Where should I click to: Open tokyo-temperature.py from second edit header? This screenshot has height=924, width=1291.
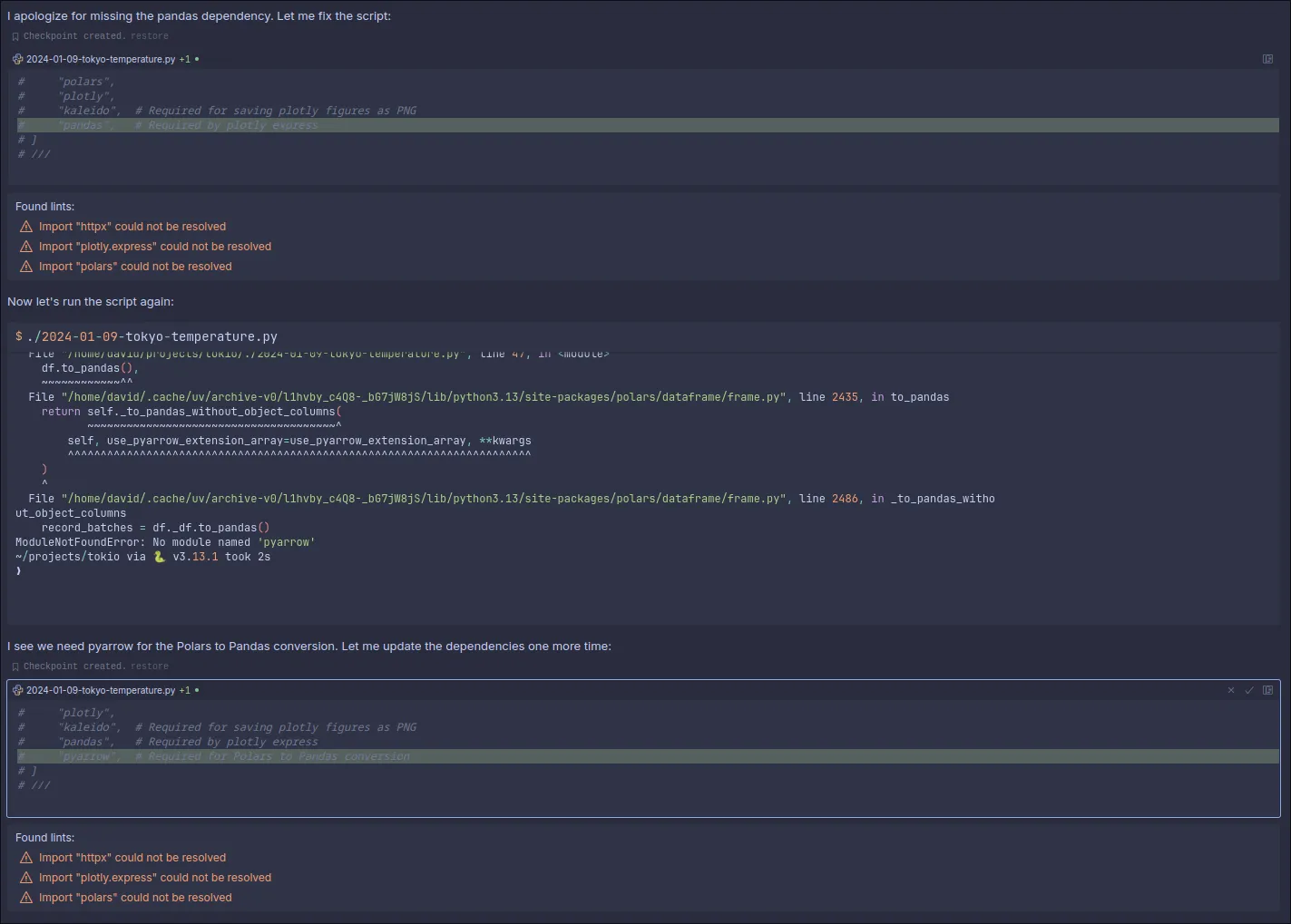click(x=101, y=690)
